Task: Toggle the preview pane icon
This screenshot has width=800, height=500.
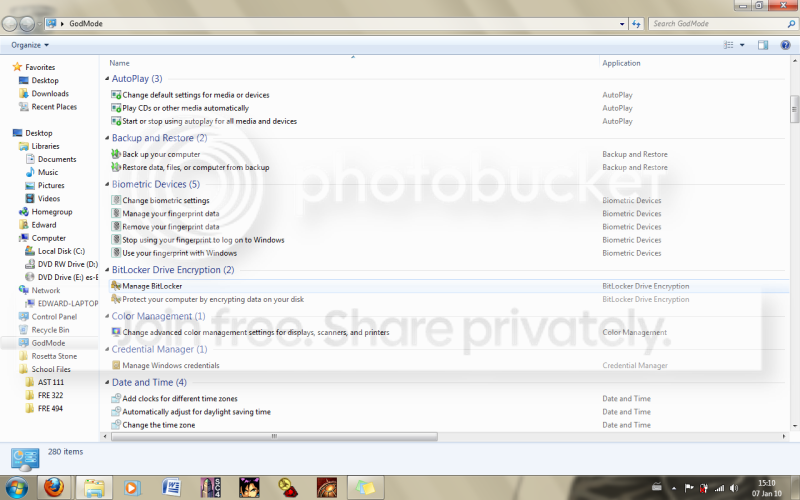Action: coord(762,45)
